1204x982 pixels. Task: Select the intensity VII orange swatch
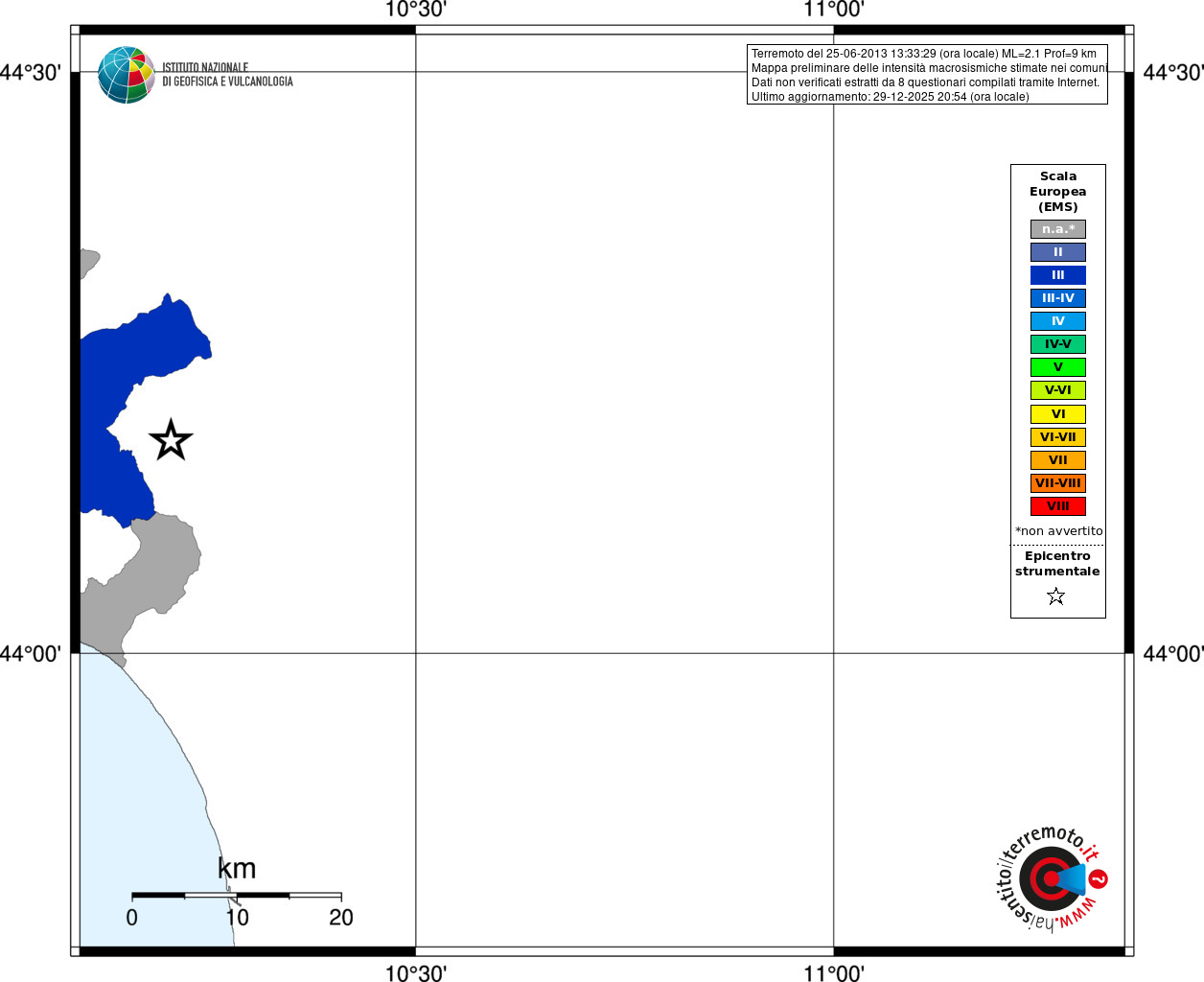pos(1058,460)
